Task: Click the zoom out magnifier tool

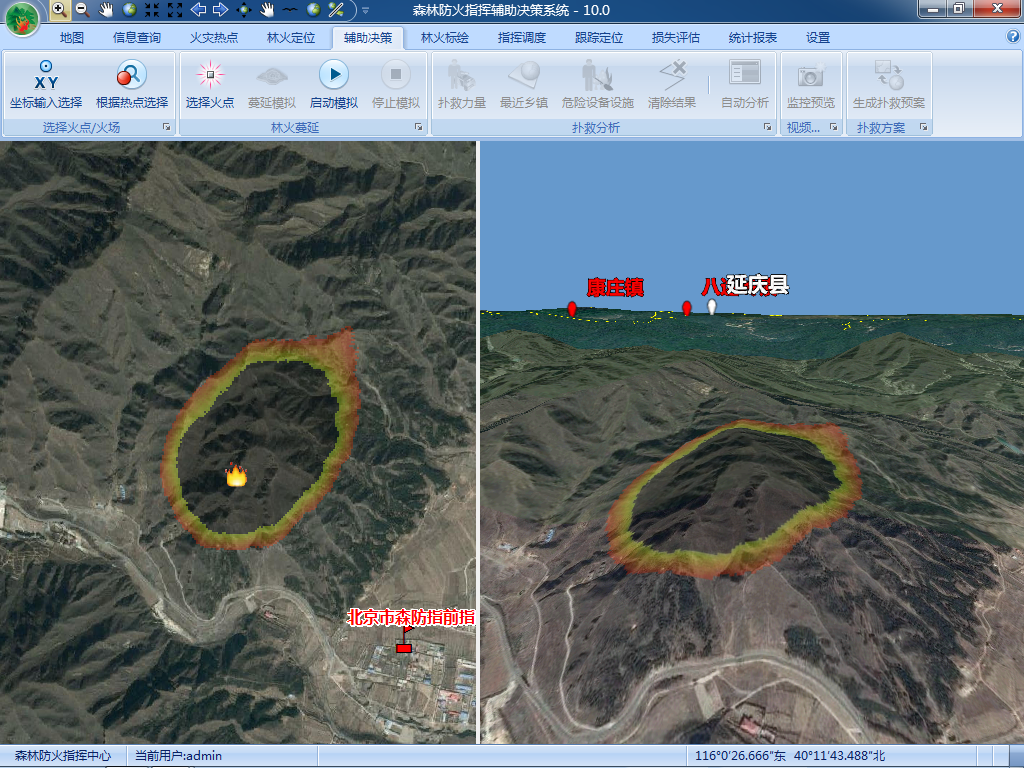Action: (x=82, y=10)
